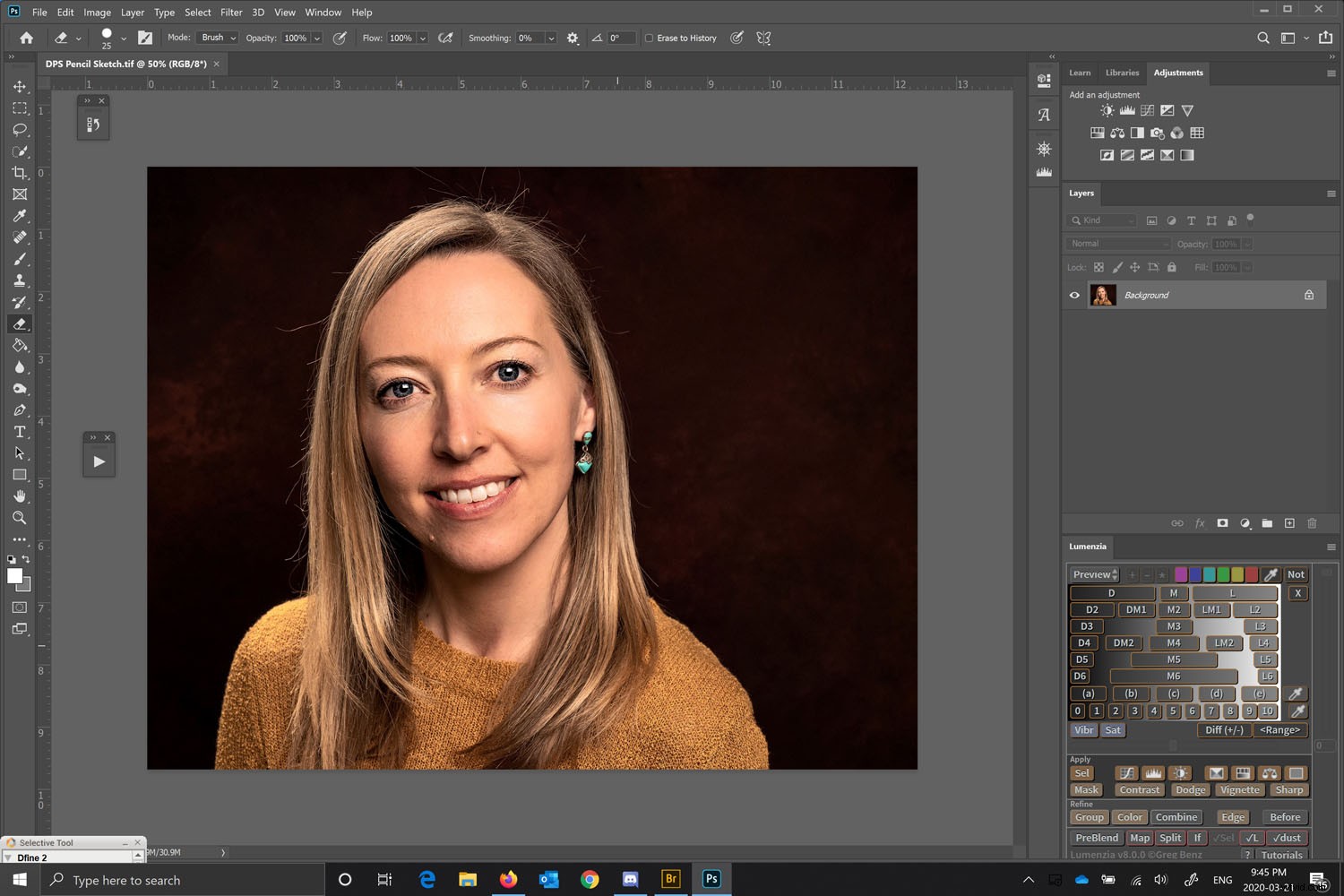The height and width of the screenshot is (896, 1344).
Task: Add a Brightness/Contrast adjustment
Action: pos(1107,109)
